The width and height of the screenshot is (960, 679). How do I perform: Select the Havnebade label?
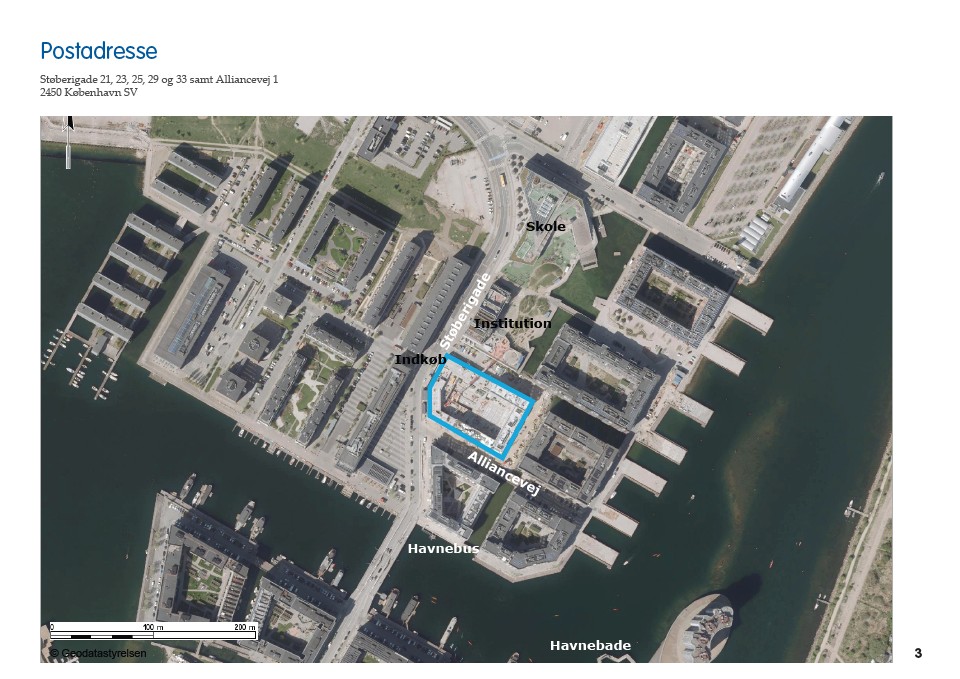pyautogui.click(x=590, y=646)
